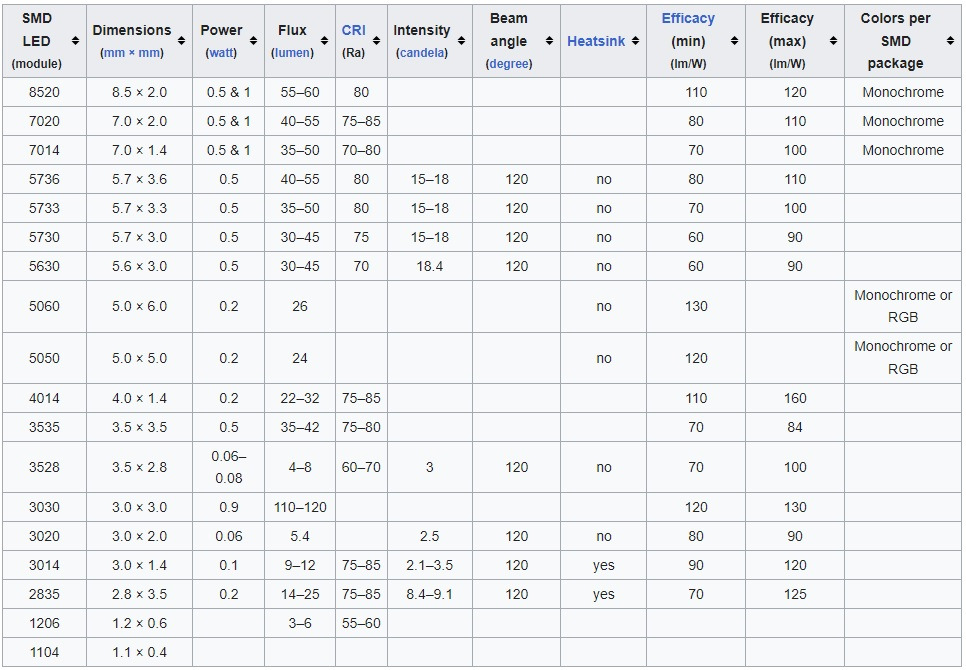Sort by Efficacy (max) column arrows
The height and width of the screenshot is (670, 966).
(x=833, y=41)
